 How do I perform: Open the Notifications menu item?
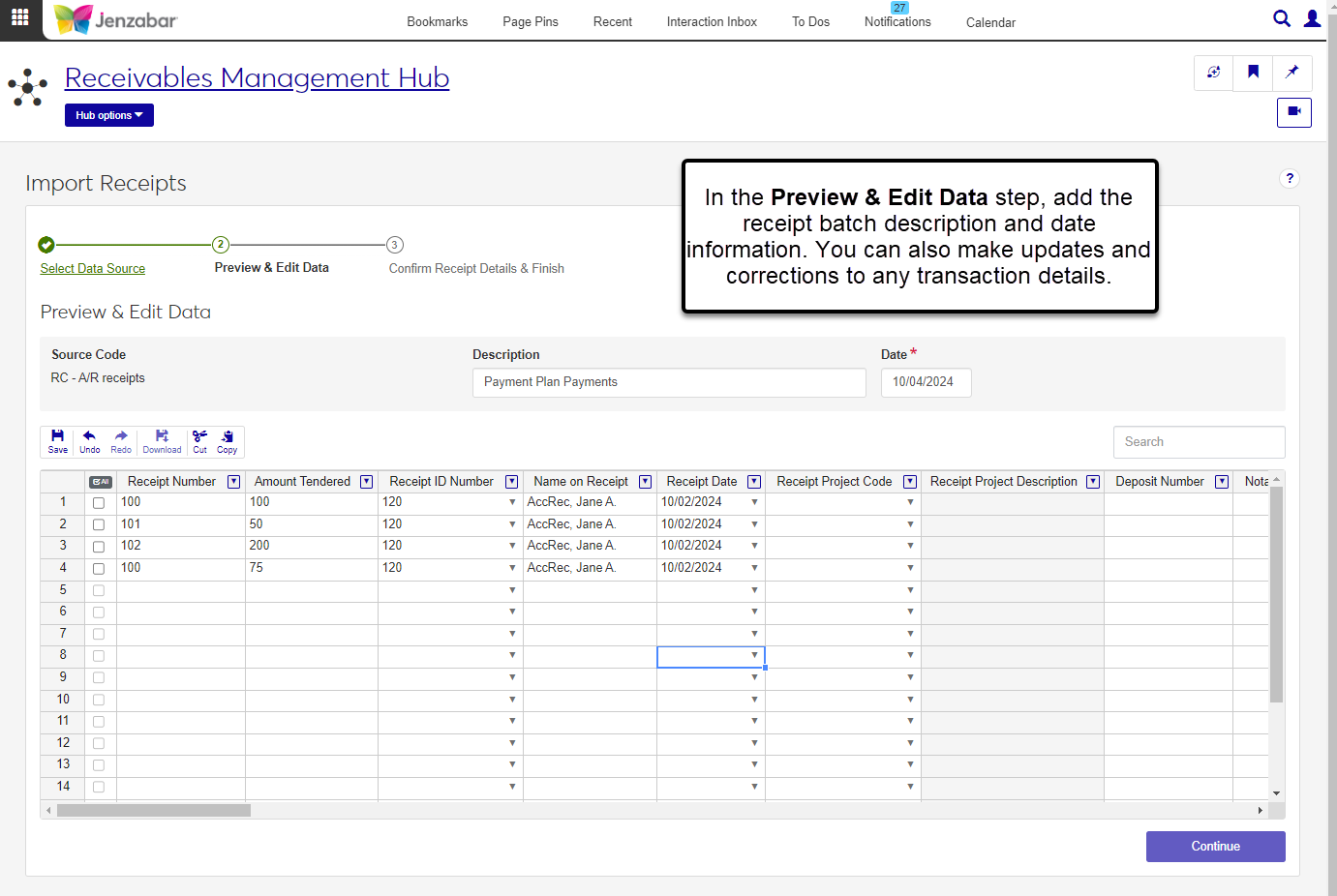[x=897, y=21]
